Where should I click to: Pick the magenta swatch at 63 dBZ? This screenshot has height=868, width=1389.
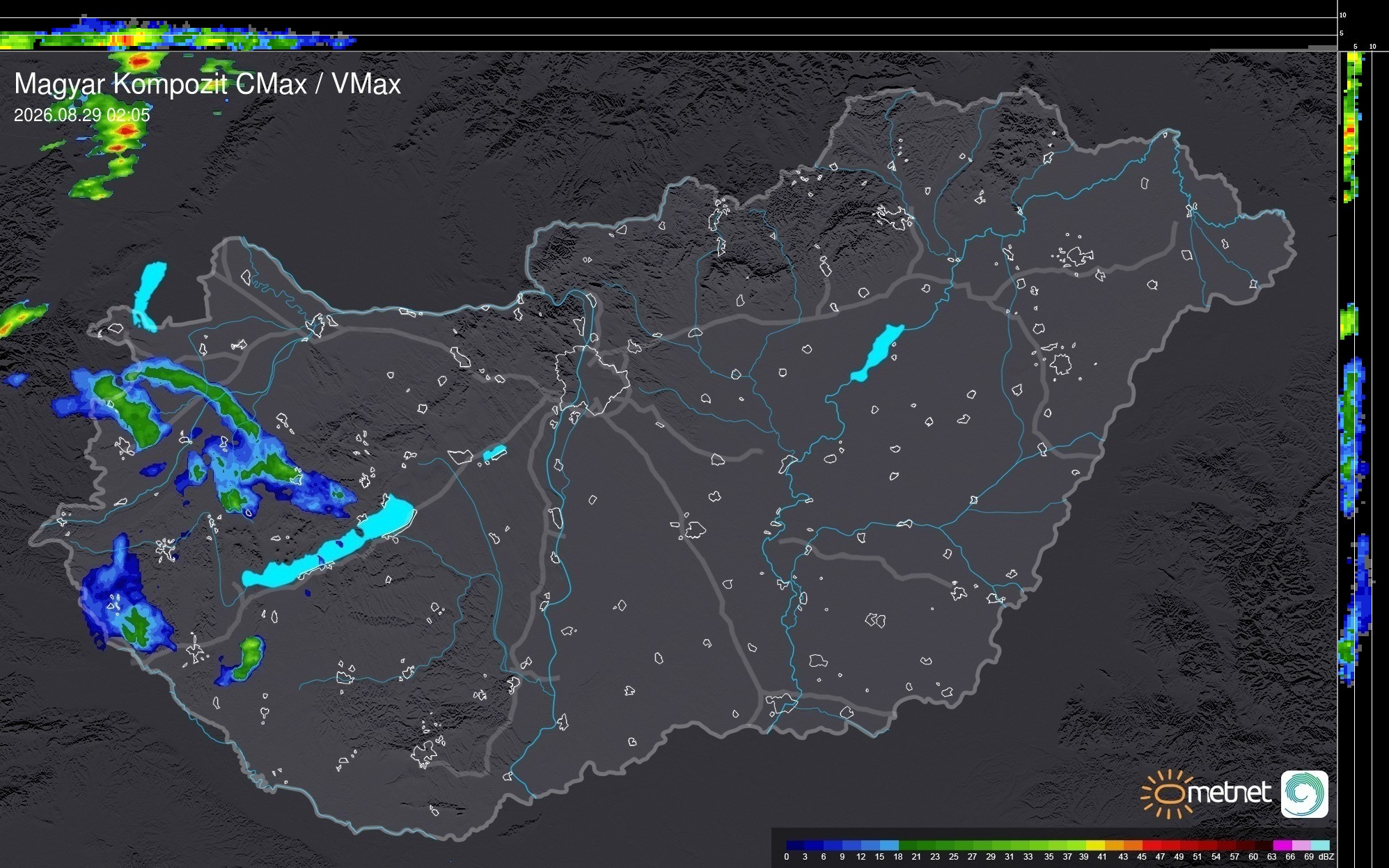point(1282,845)
